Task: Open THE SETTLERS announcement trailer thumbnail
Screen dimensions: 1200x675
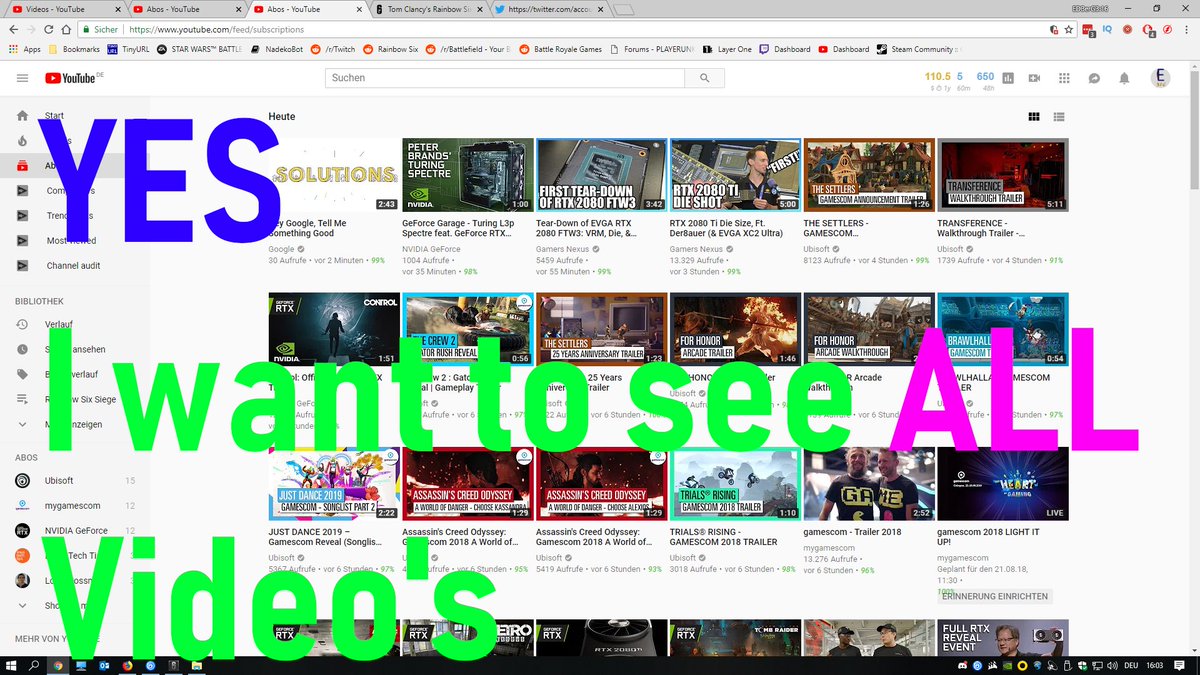Action: [869, 175]
